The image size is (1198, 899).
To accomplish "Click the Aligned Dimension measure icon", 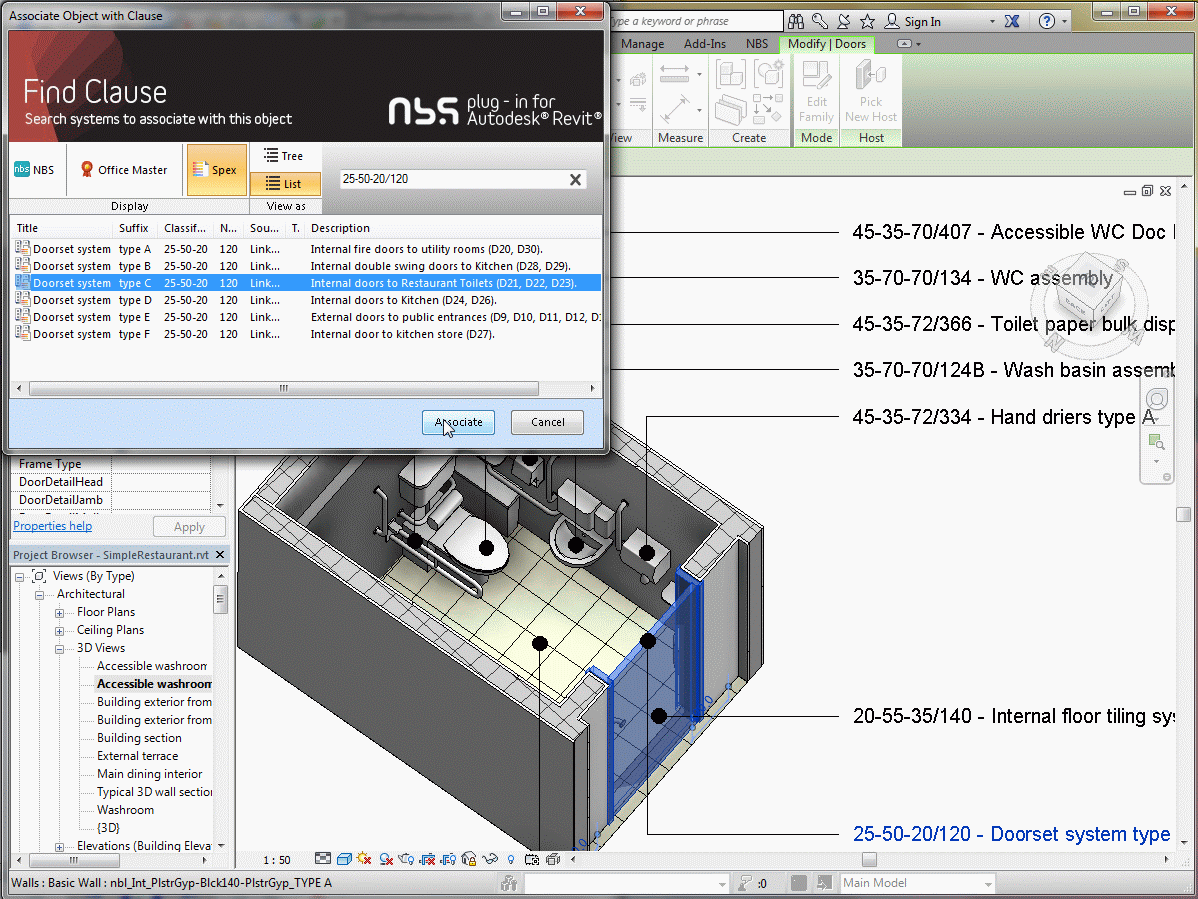I will point(675,73).
